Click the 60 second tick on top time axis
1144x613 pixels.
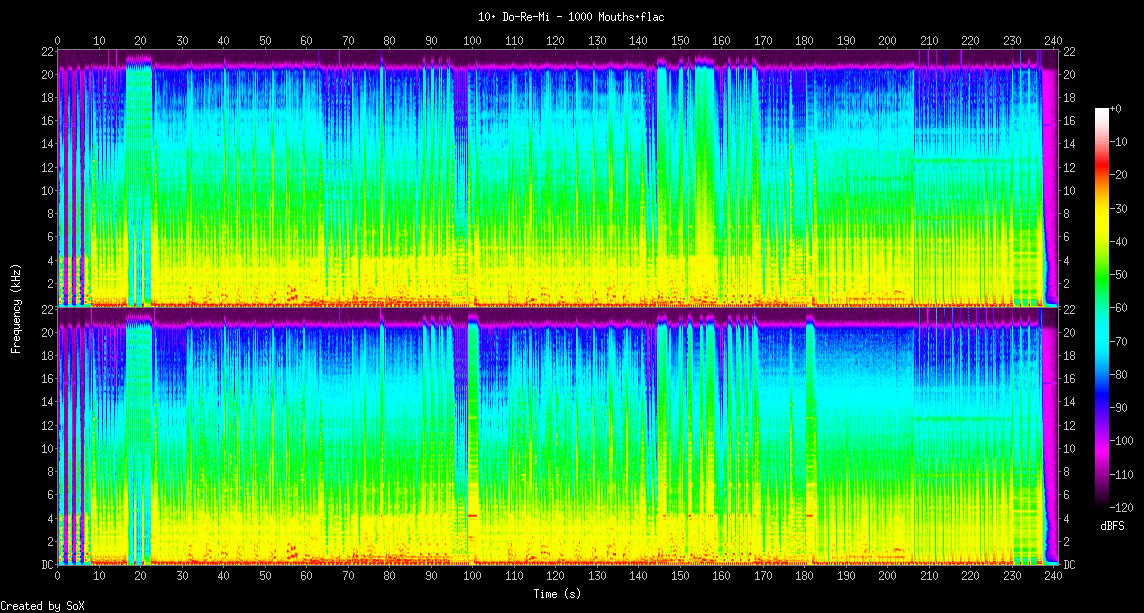point(306,41)
